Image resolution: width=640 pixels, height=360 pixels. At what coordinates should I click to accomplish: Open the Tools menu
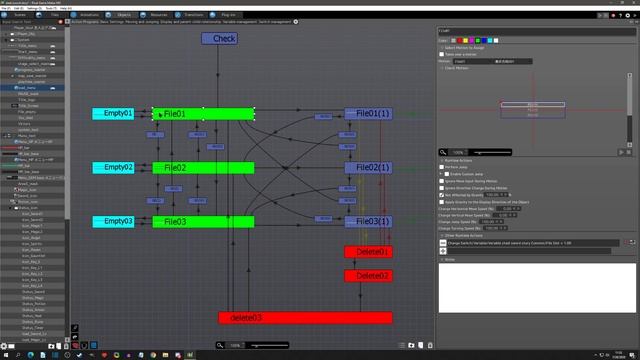(x=51, y=8)
